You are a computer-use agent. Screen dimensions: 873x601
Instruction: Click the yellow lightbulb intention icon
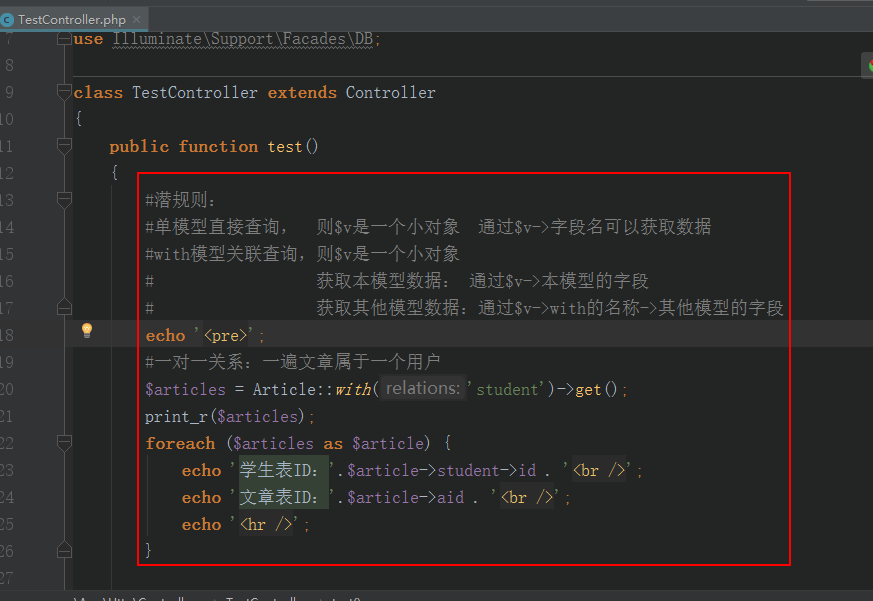tap(87, 331)
